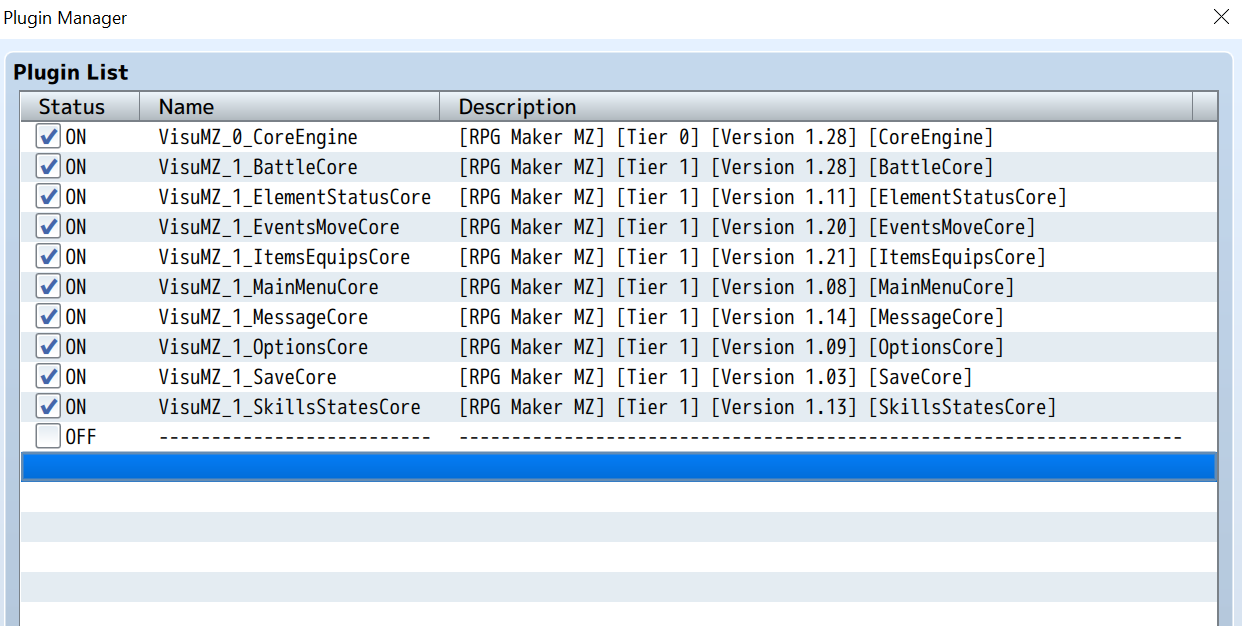Viewport: 1242px width, 626px height.
Task: Click the Description column header
Action: (x=816, y=107)
